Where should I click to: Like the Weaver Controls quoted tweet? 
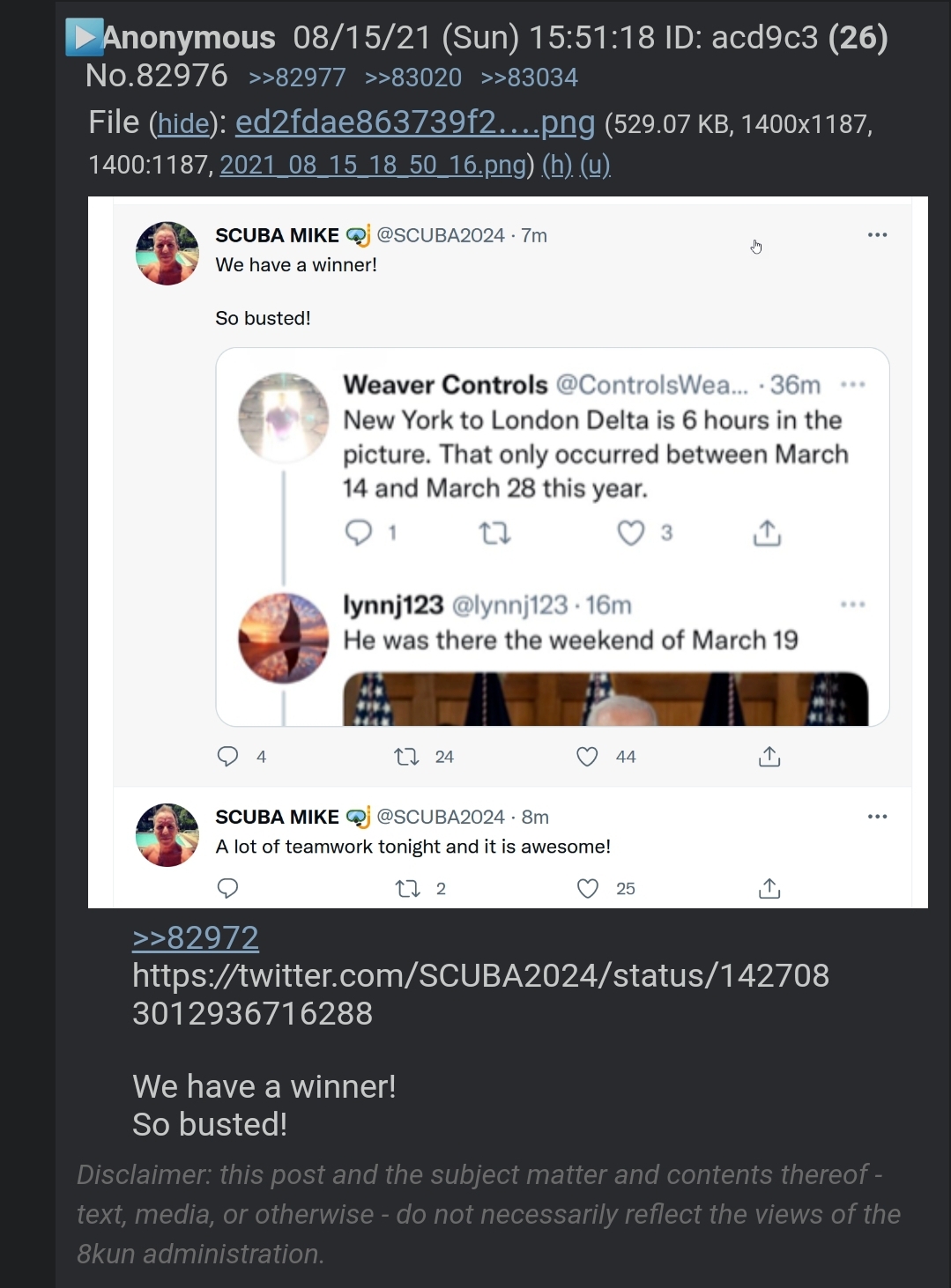point(630,533)
